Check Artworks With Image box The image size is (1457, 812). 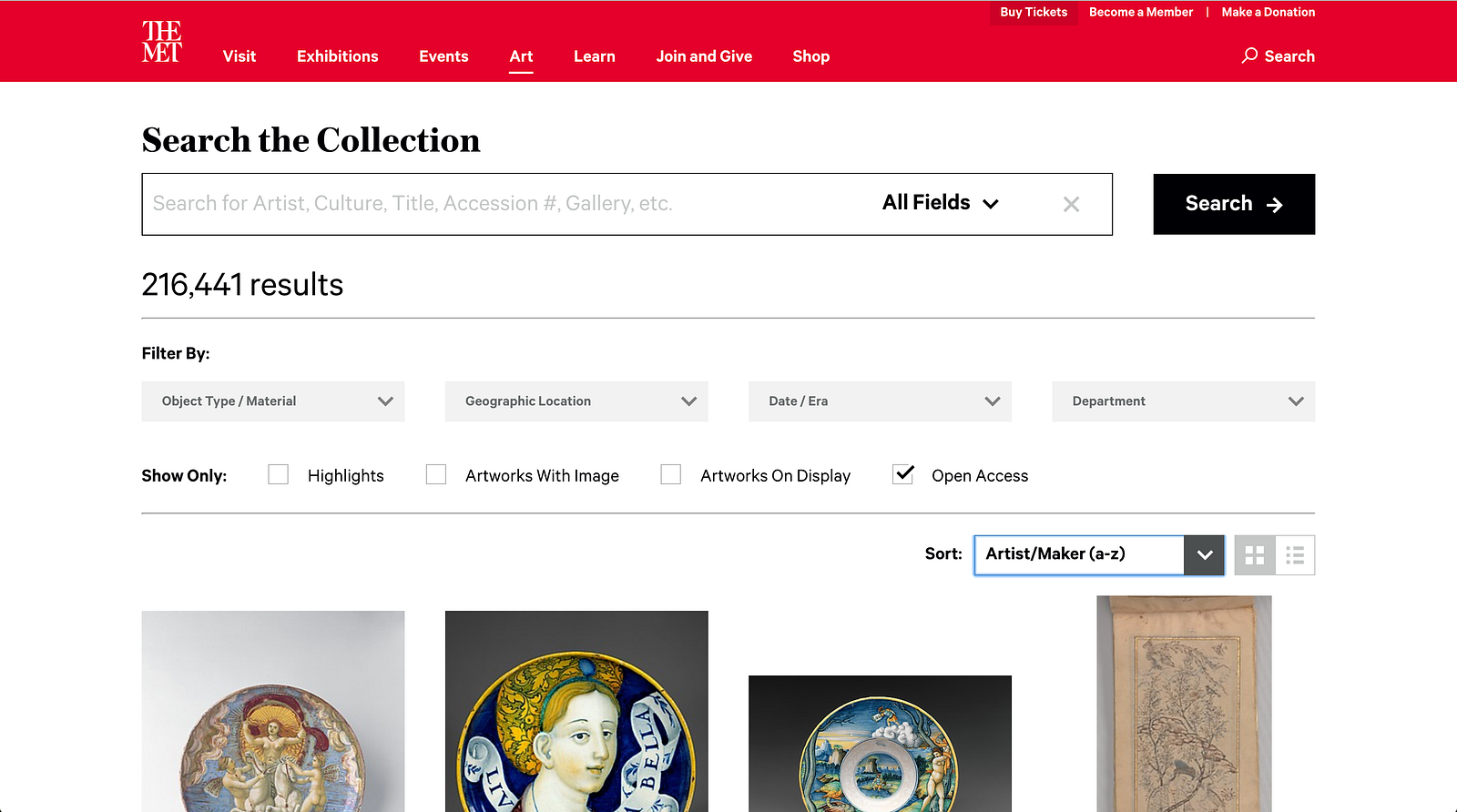(436, 474)
